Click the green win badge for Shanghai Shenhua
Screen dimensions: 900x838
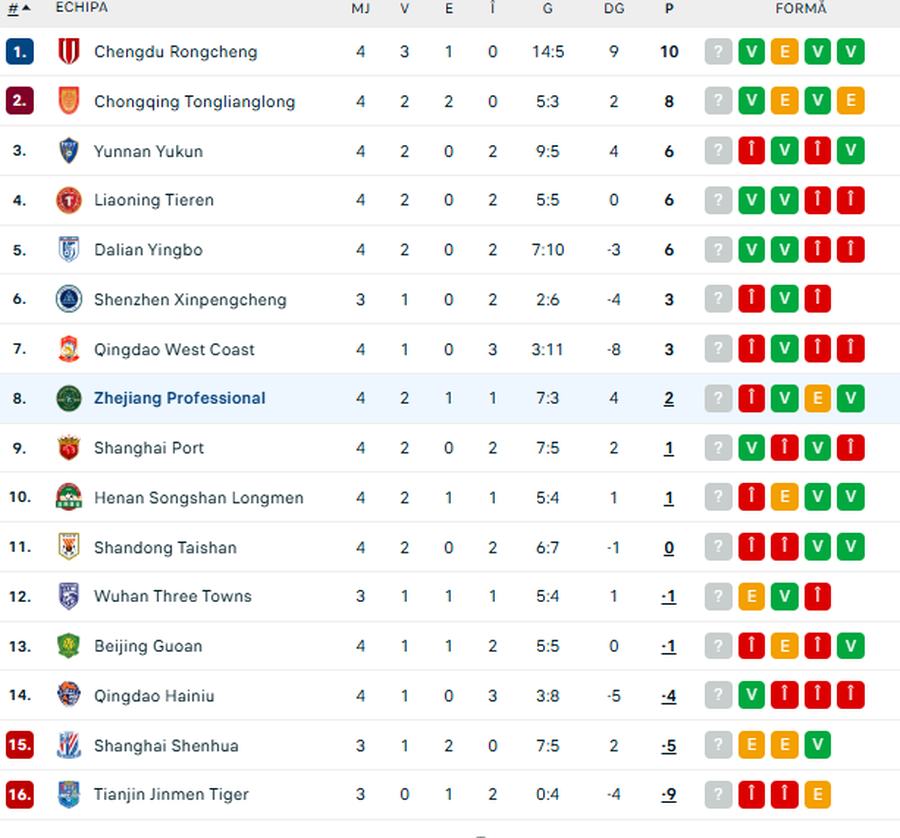(818, 745)
